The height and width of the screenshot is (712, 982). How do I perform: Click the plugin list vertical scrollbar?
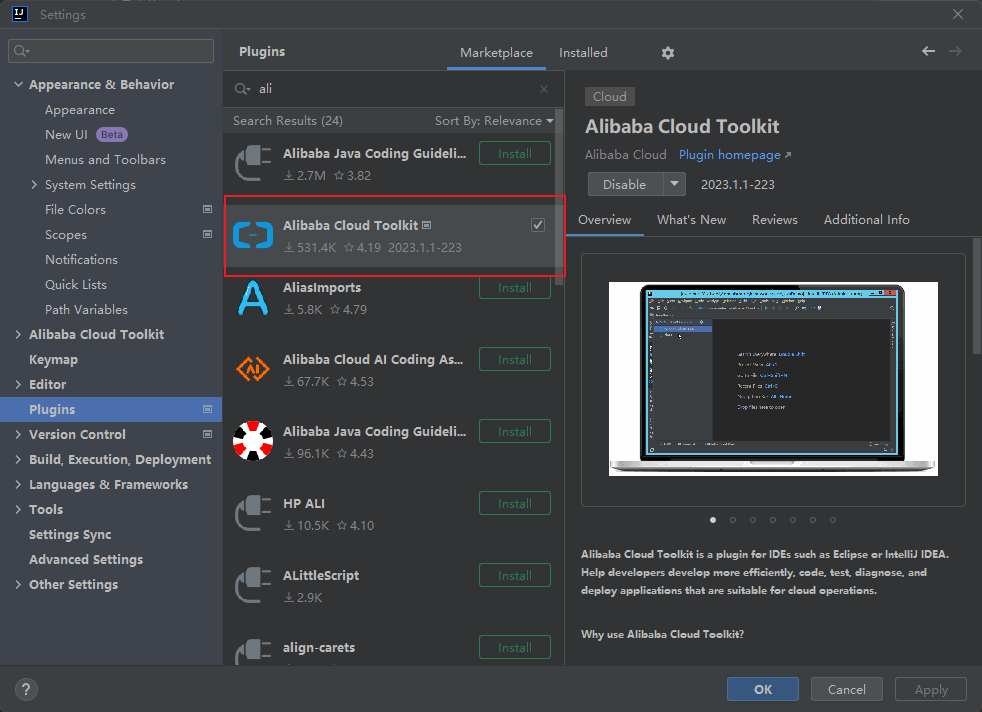coord(559,197)
